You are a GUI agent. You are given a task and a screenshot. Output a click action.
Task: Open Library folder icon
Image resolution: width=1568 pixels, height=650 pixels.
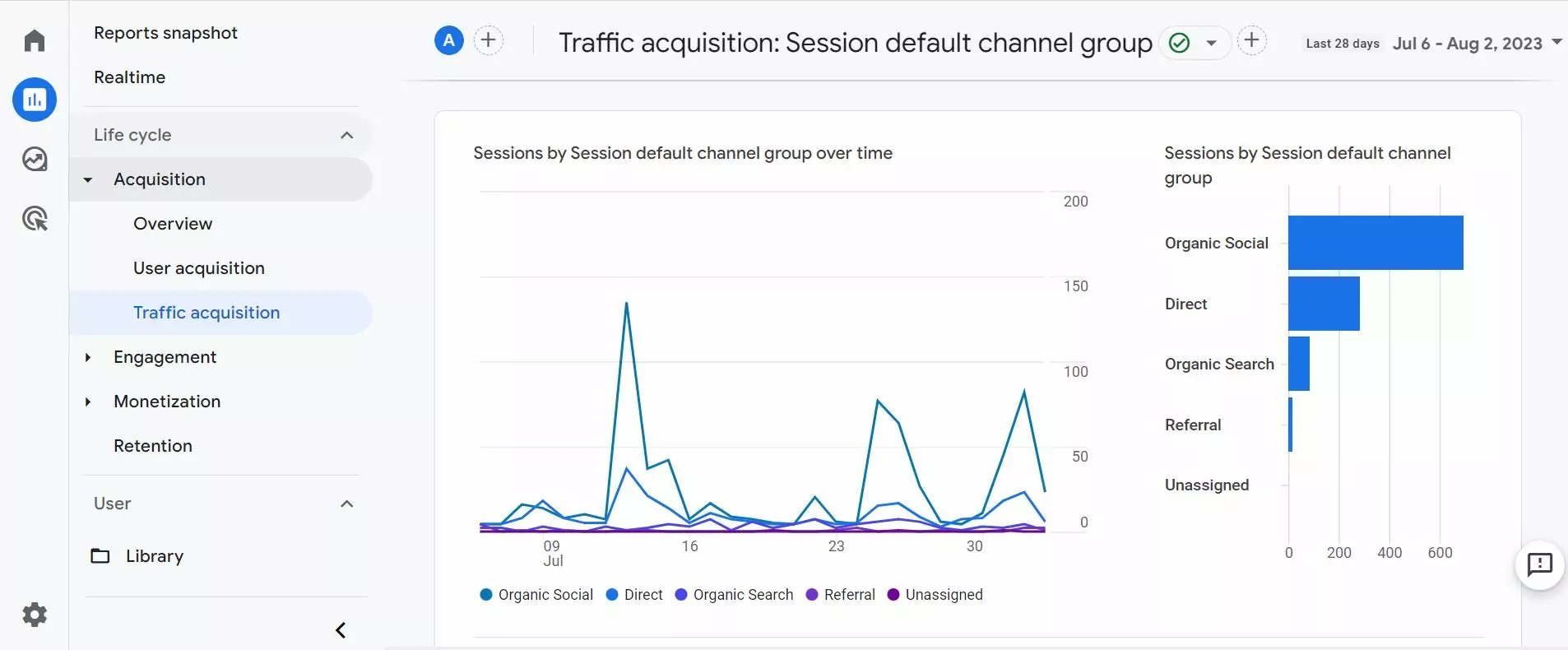[x=100, y=556]
